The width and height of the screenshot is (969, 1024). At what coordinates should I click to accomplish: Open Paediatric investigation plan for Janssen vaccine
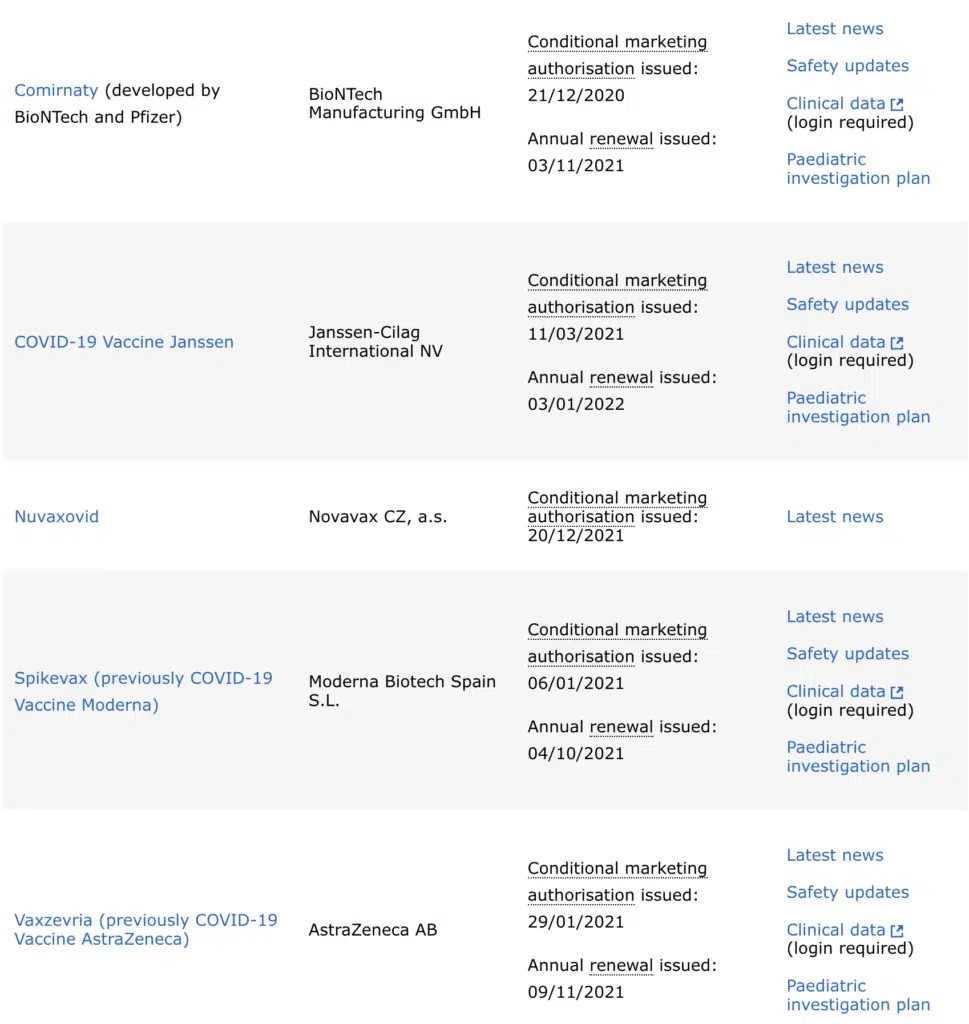(x=858, y=407)
